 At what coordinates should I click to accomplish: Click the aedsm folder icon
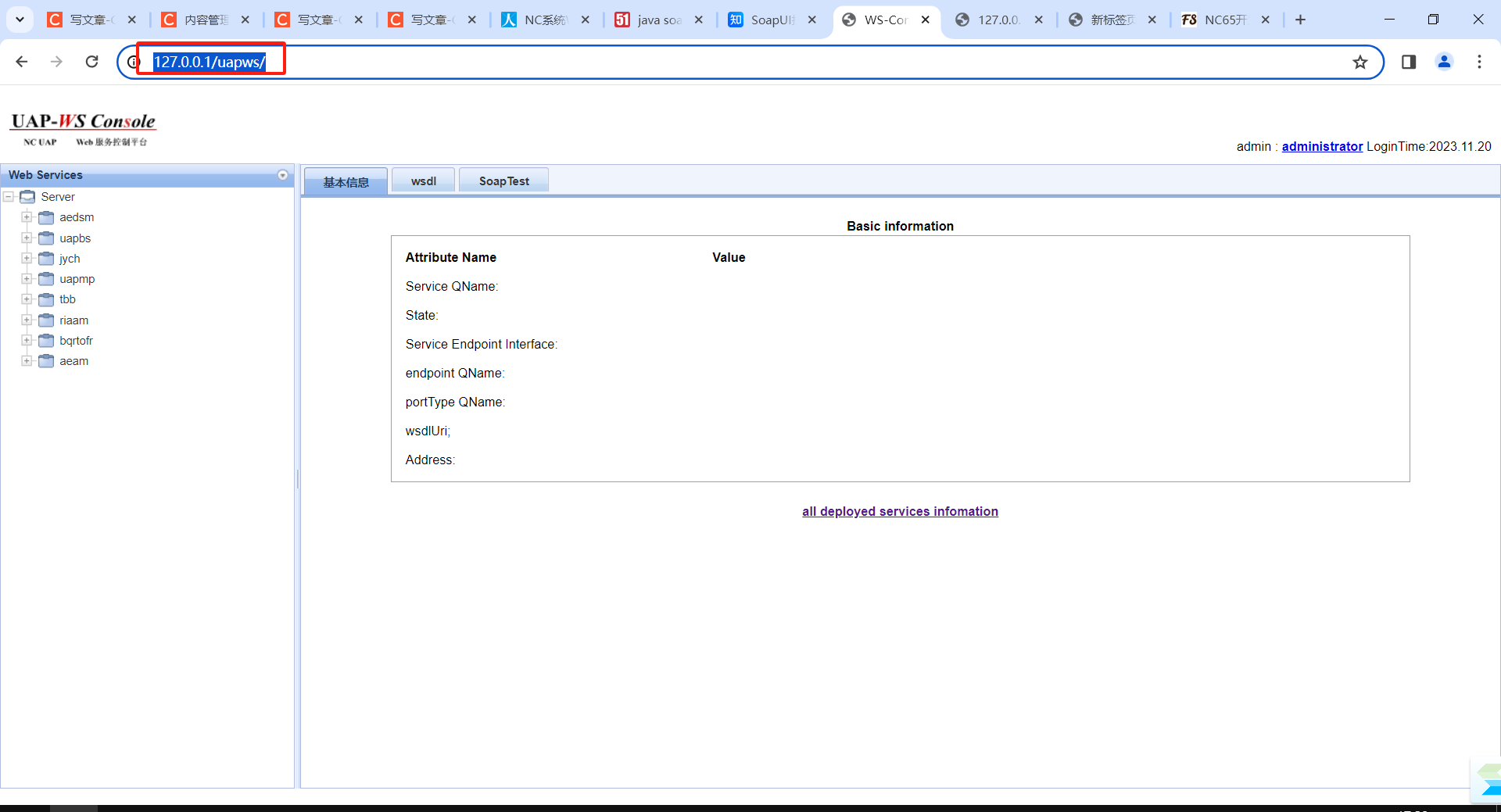[x=46, y=217]
